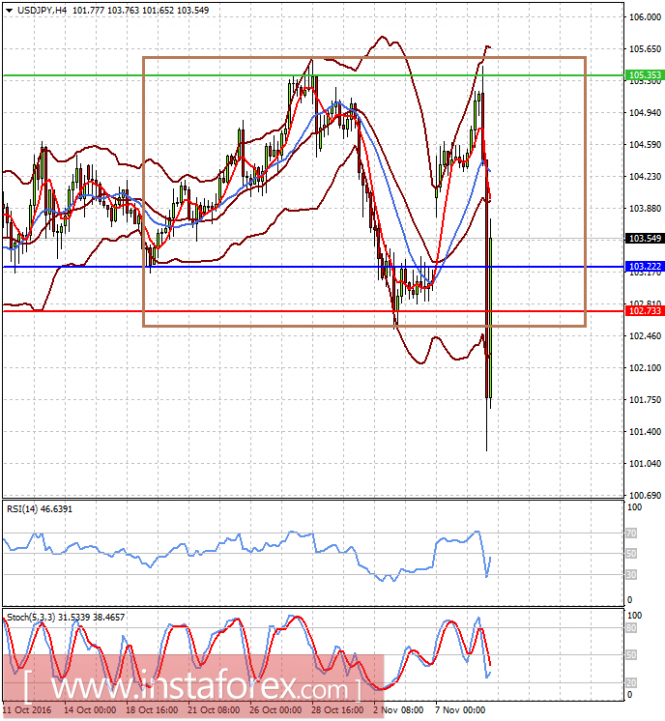Click the 106.000 price scale label

645,17
